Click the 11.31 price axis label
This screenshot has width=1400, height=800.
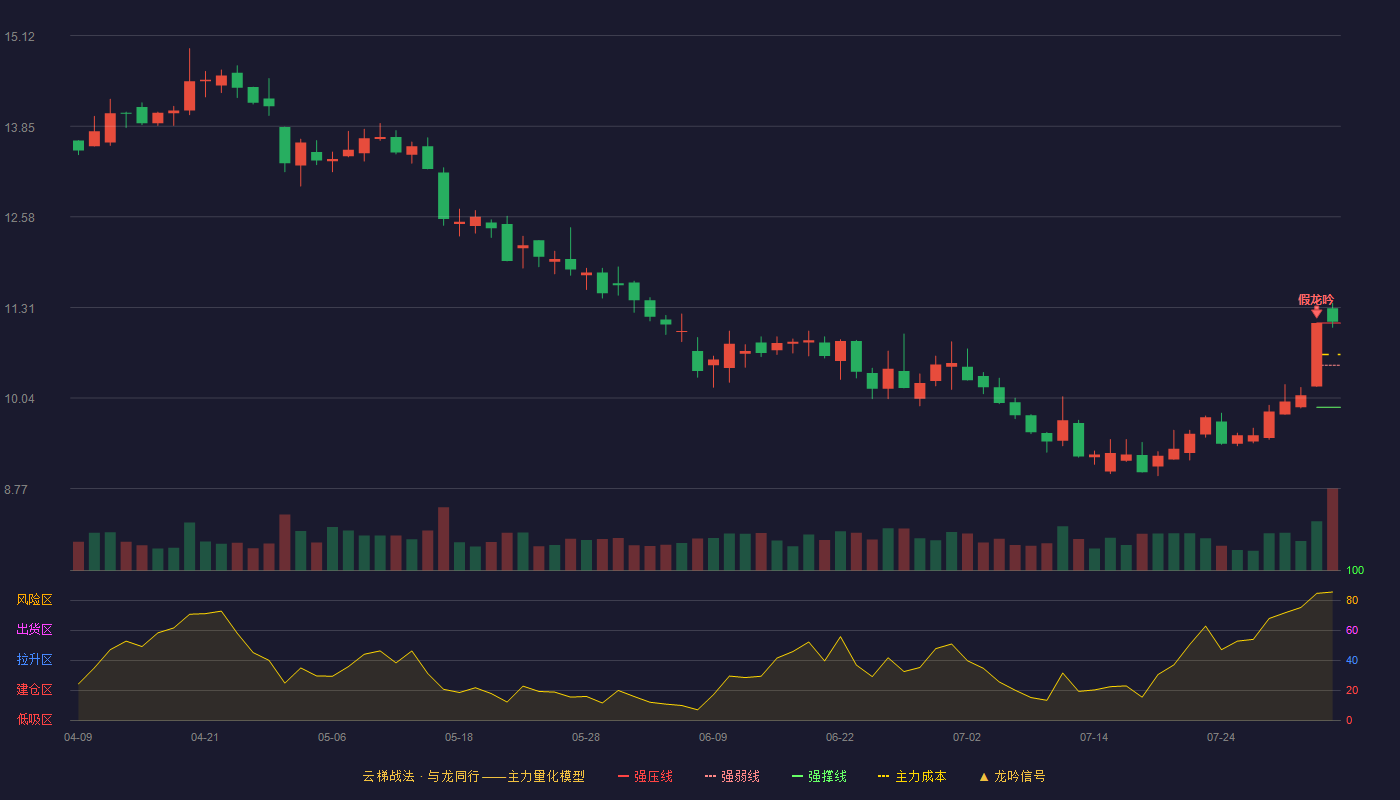[x=20, y=309]
